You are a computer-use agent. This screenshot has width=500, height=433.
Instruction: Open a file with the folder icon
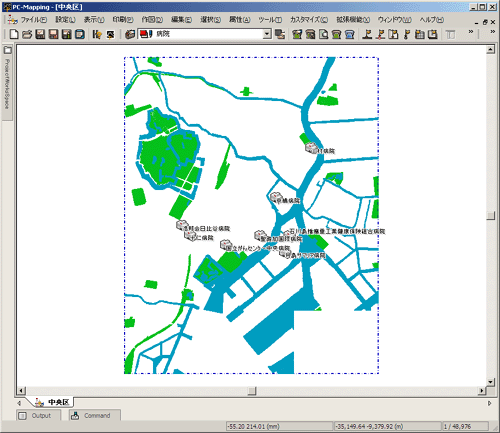(27, 34)
